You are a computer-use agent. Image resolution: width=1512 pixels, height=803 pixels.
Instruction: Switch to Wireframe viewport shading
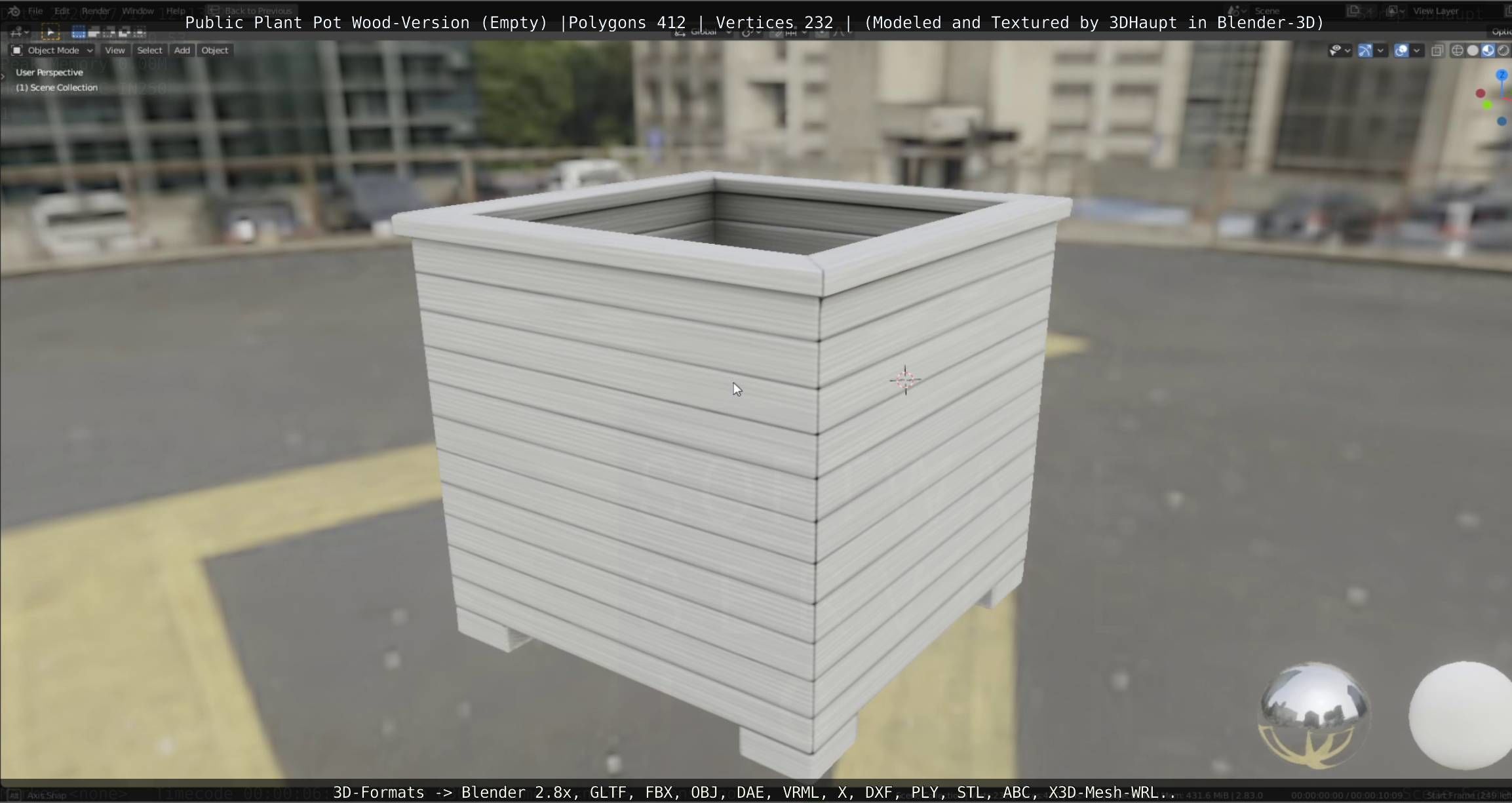click(1457, 50)
